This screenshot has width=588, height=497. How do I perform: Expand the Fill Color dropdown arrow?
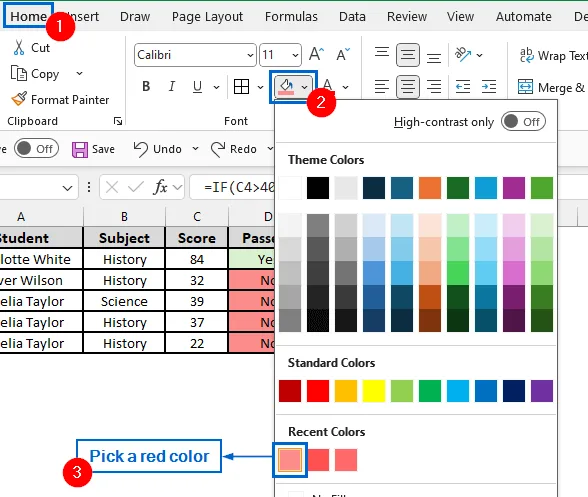[x=304, y=87]
